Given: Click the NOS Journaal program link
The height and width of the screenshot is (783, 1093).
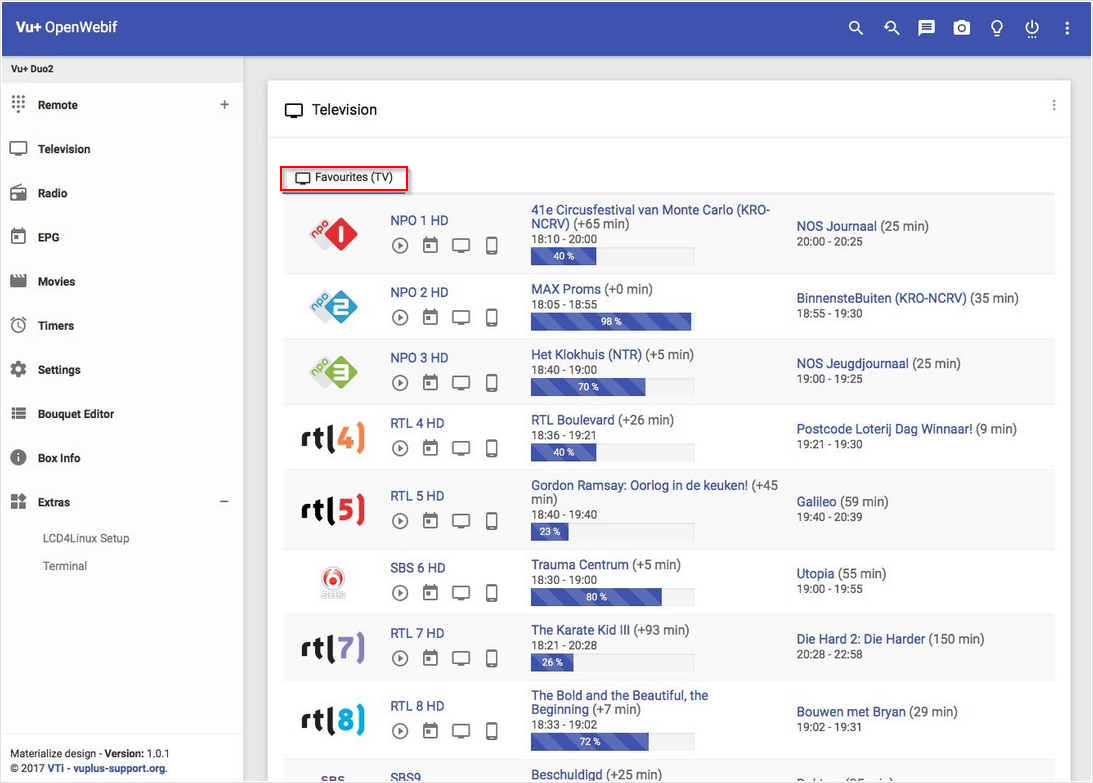Looking at the screenshot, I should pyautogui.click(x=836, y=227).
